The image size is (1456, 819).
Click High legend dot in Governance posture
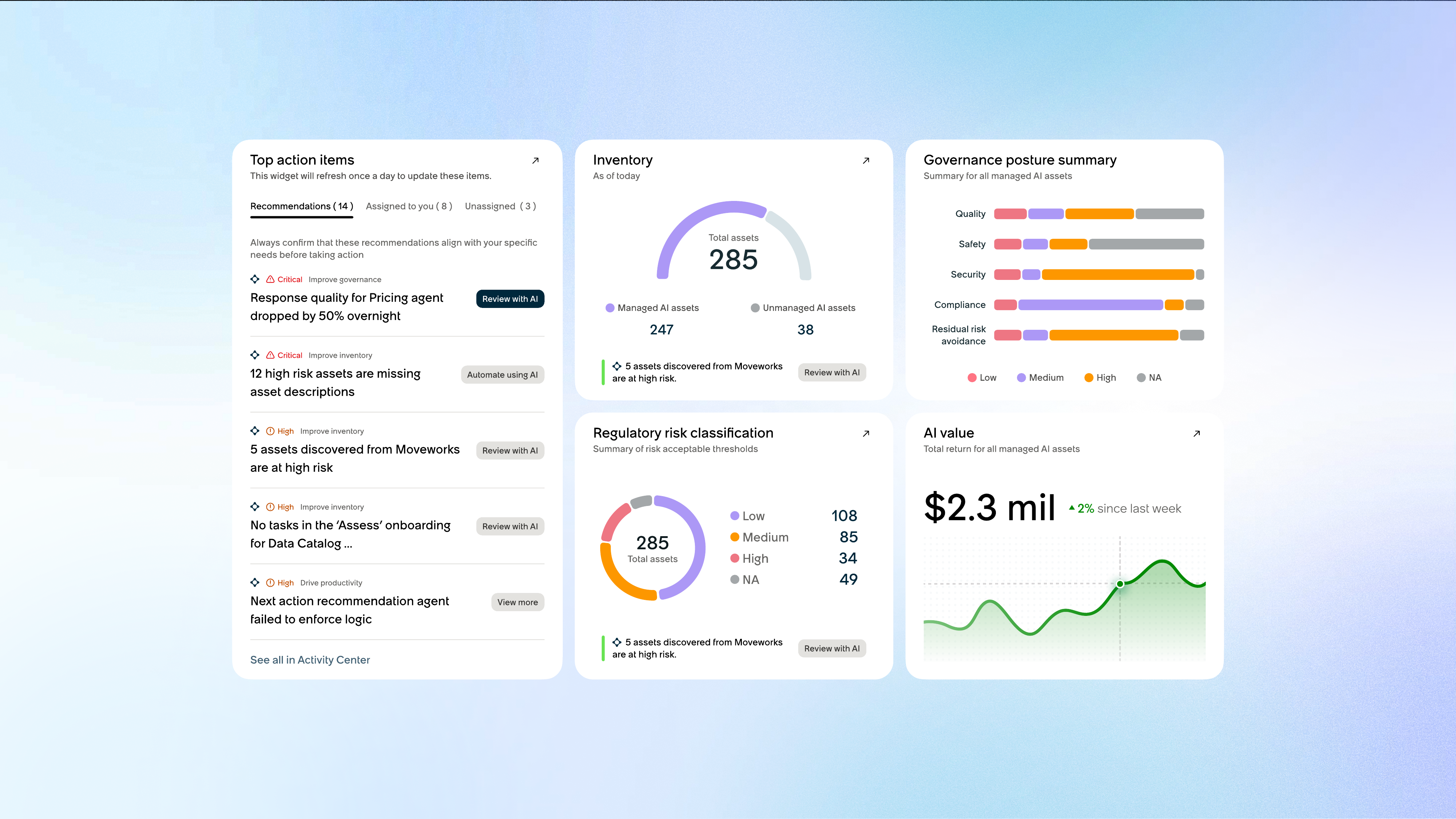(1089, 377)
